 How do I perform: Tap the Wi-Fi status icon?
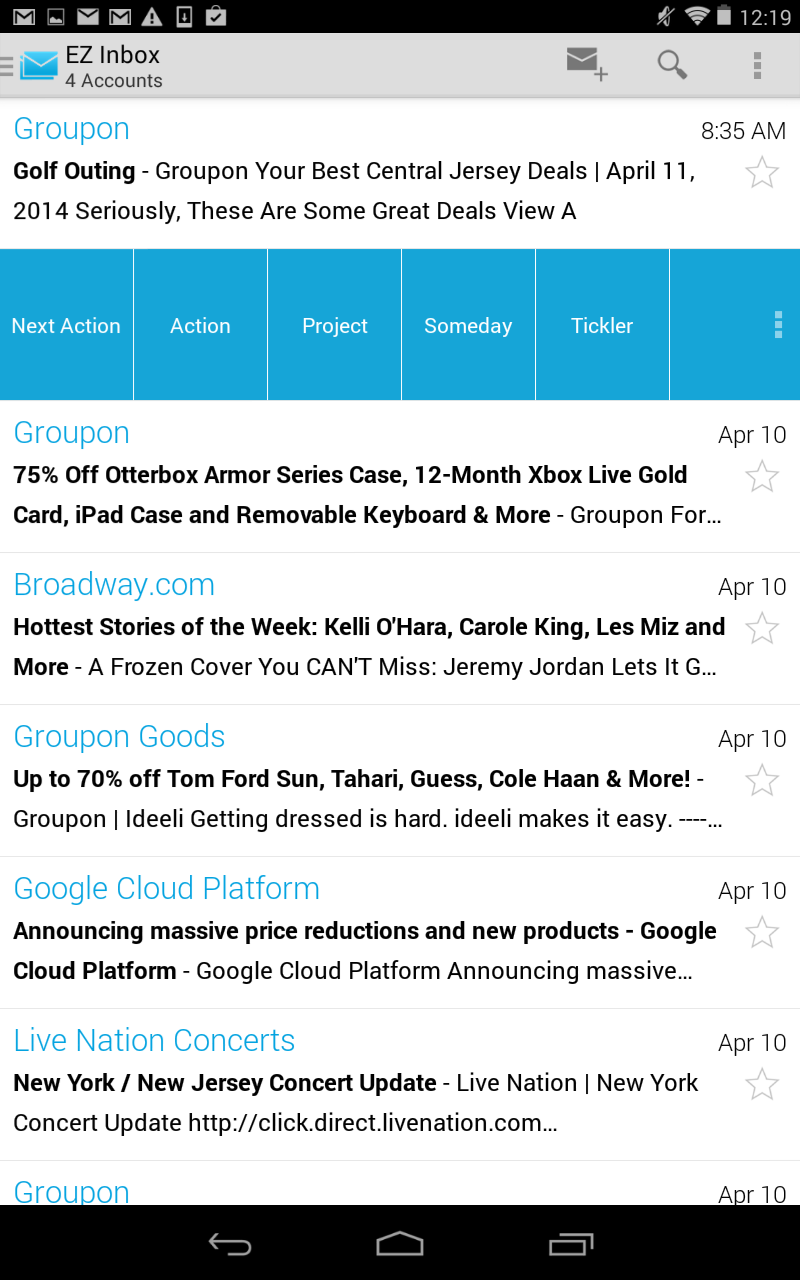coord(696,16)
